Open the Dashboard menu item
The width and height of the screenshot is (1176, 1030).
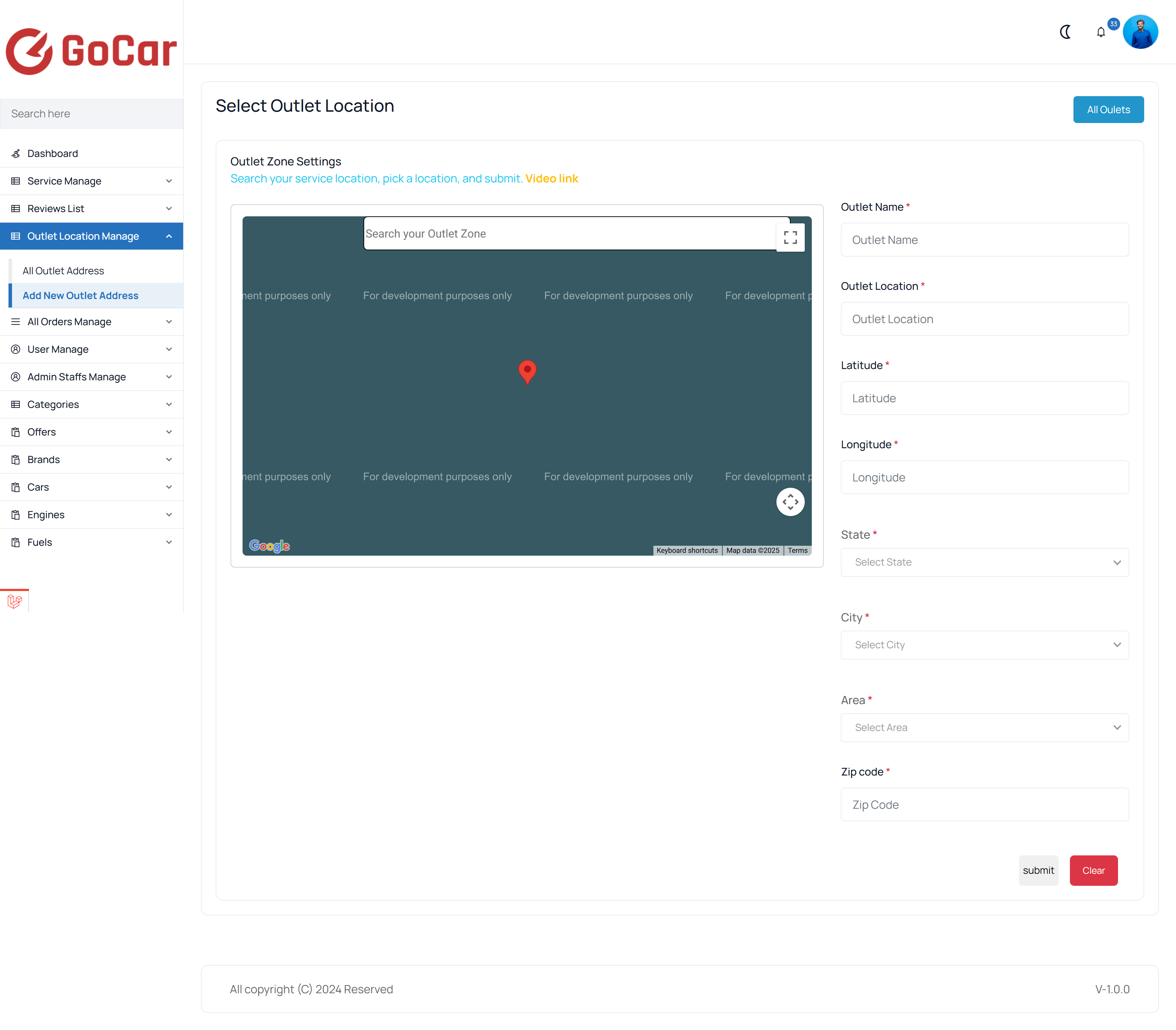click(92, 153)
